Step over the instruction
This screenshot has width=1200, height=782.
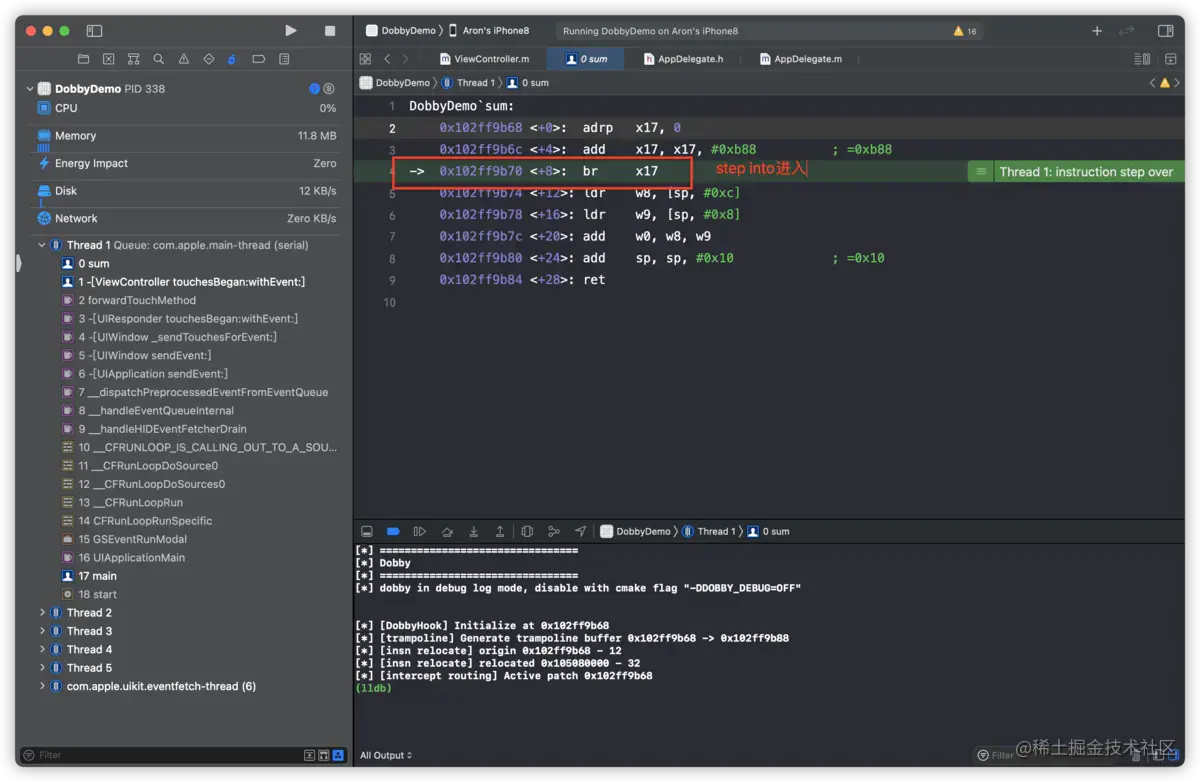[447, 532]
